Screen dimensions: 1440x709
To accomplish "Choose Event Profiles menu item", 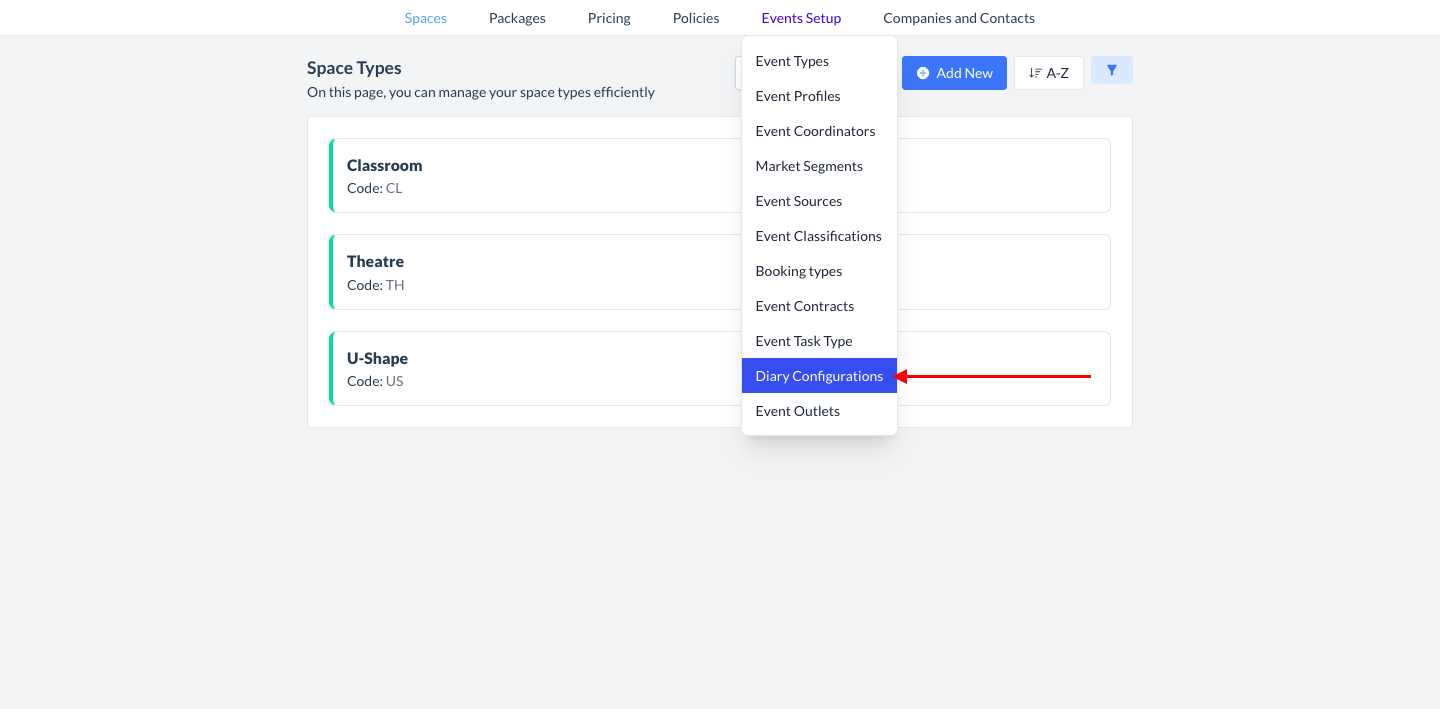I will (x=797, y=96).
